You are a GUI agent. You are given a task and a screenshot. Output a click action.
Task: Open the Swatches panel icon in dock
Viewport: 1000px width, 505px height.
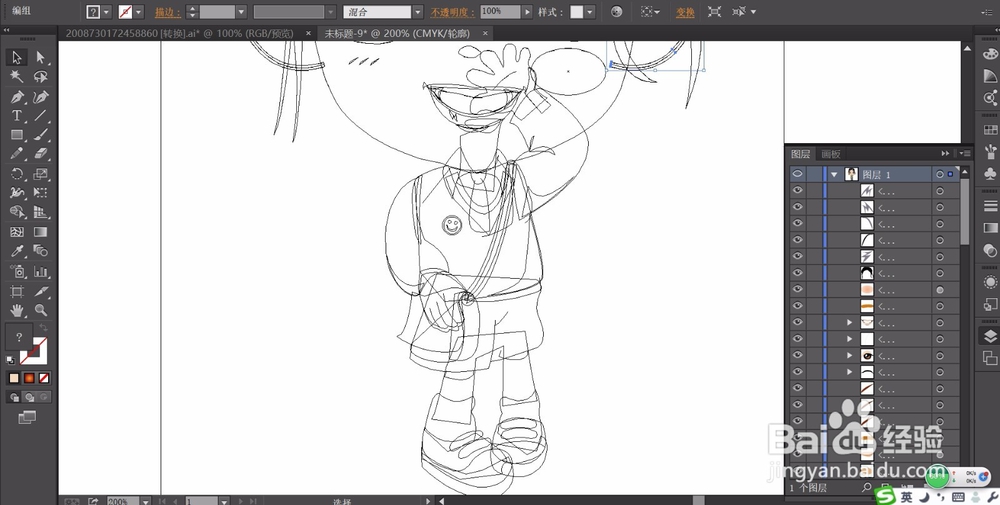[990, 130]
